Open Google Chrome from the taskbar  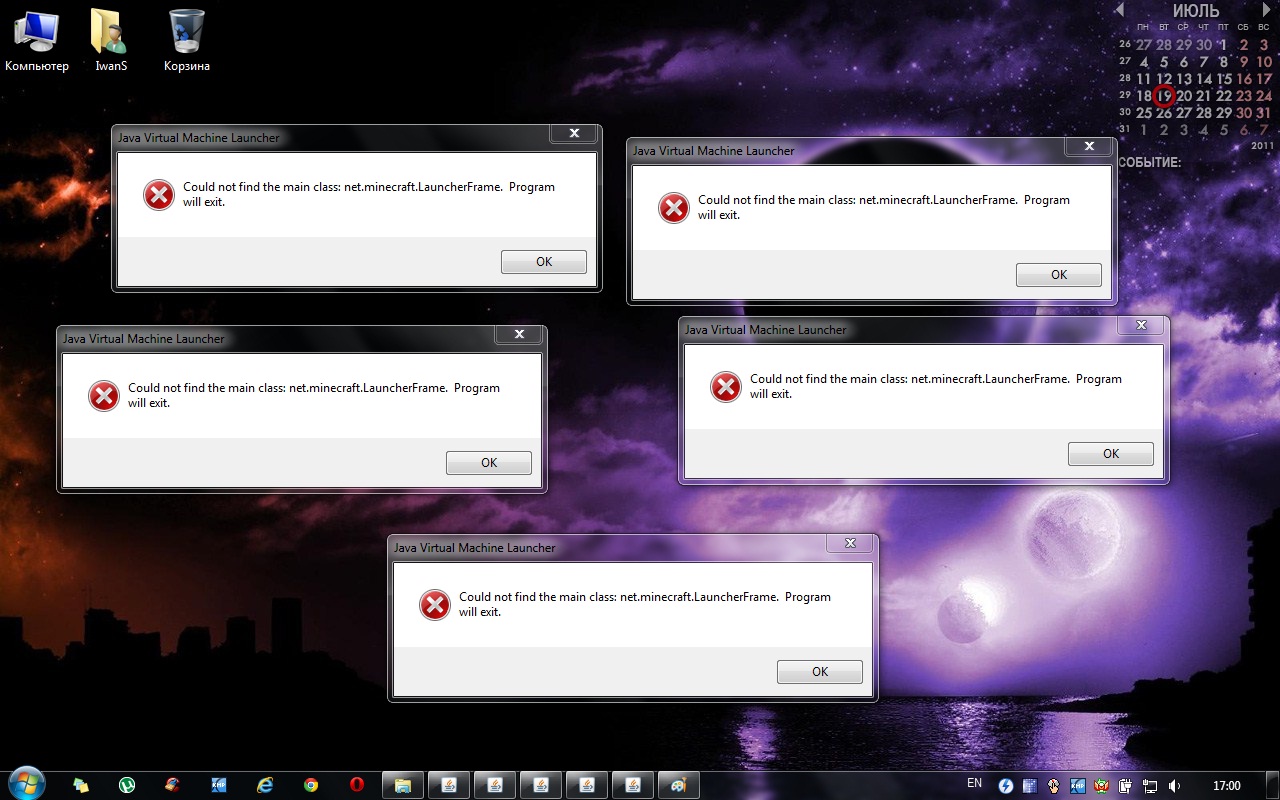311,785
